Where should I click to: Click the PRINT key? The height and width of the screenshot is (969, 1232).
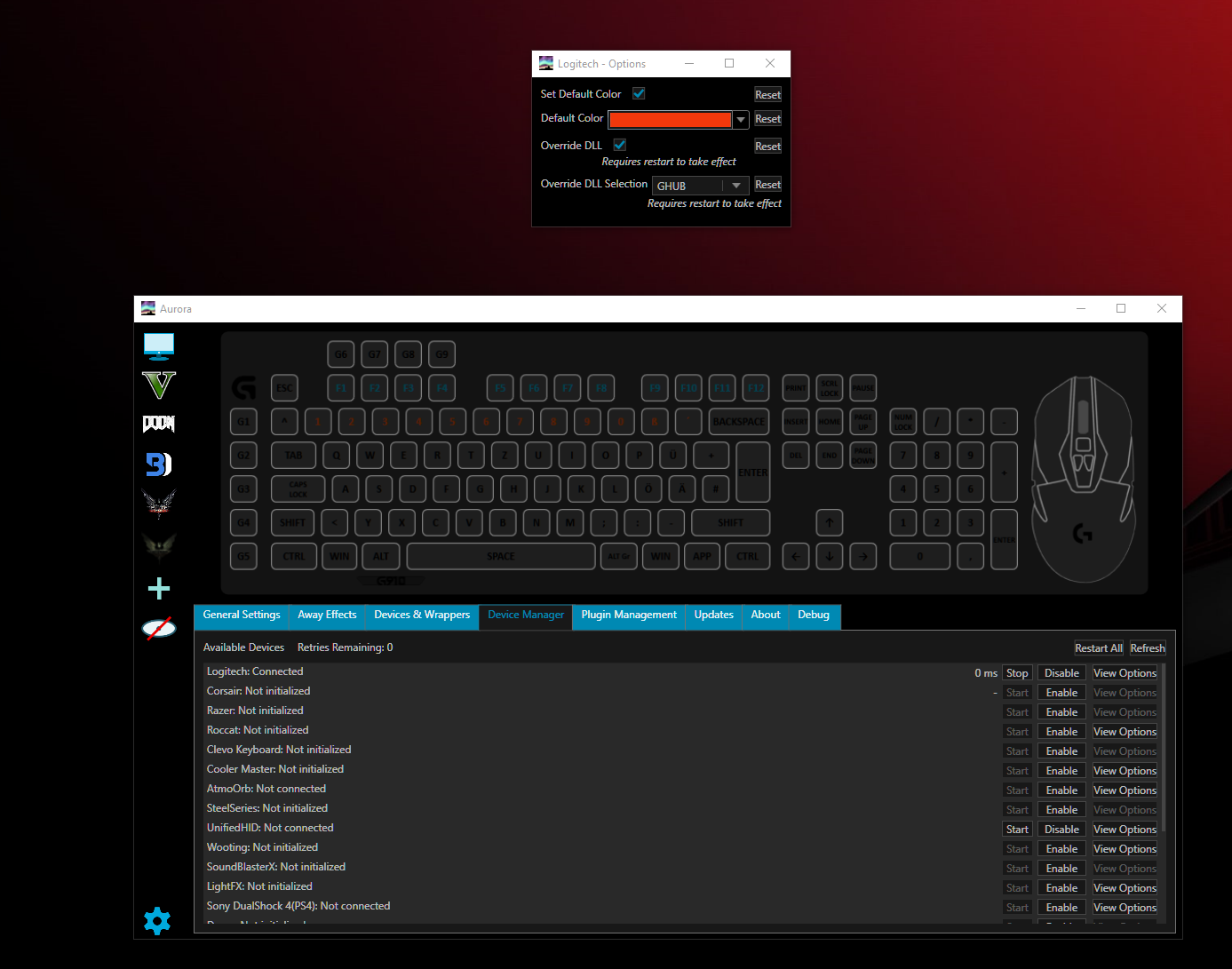click(x=796, y=388)
